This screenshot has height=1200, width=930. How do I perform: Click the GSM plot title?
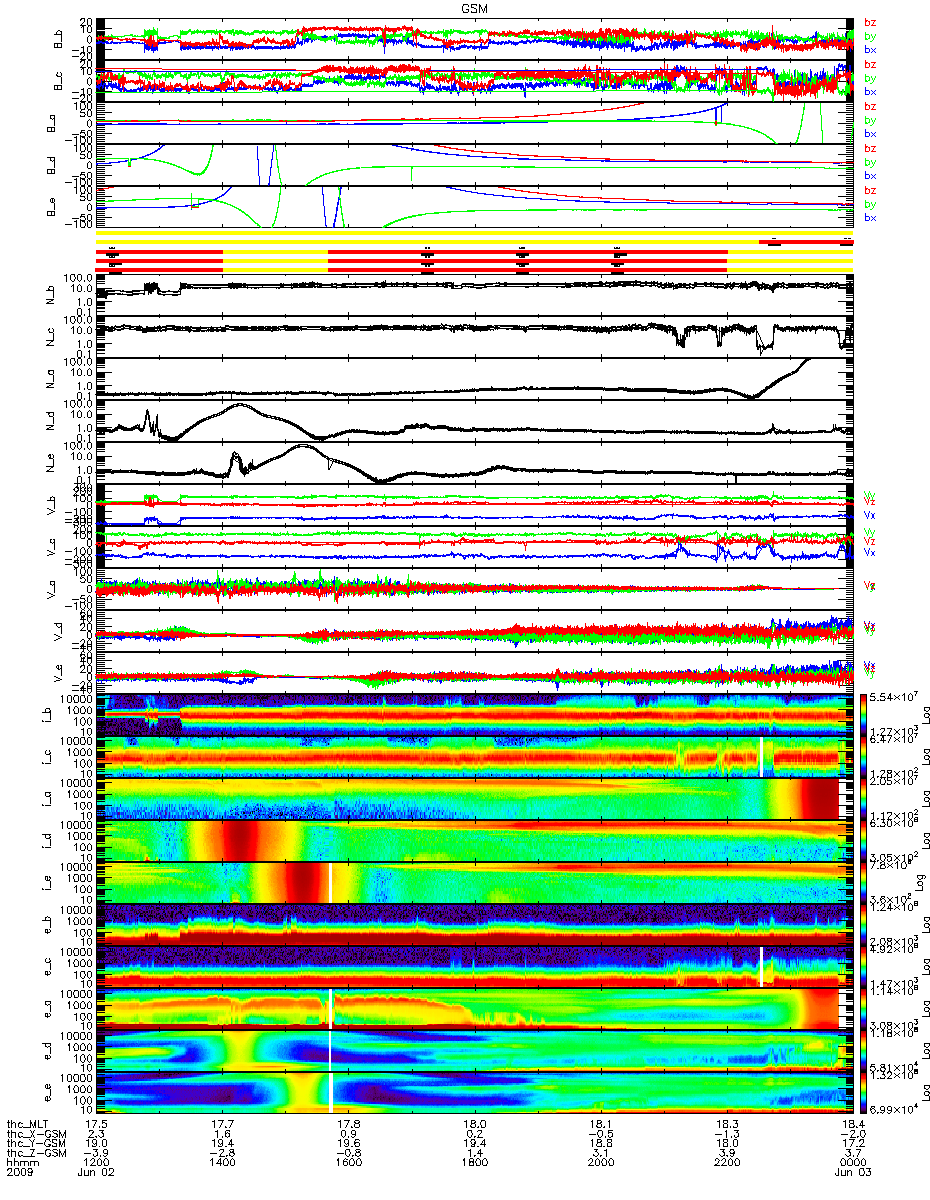pyautogui.click(x=474, y=7)
